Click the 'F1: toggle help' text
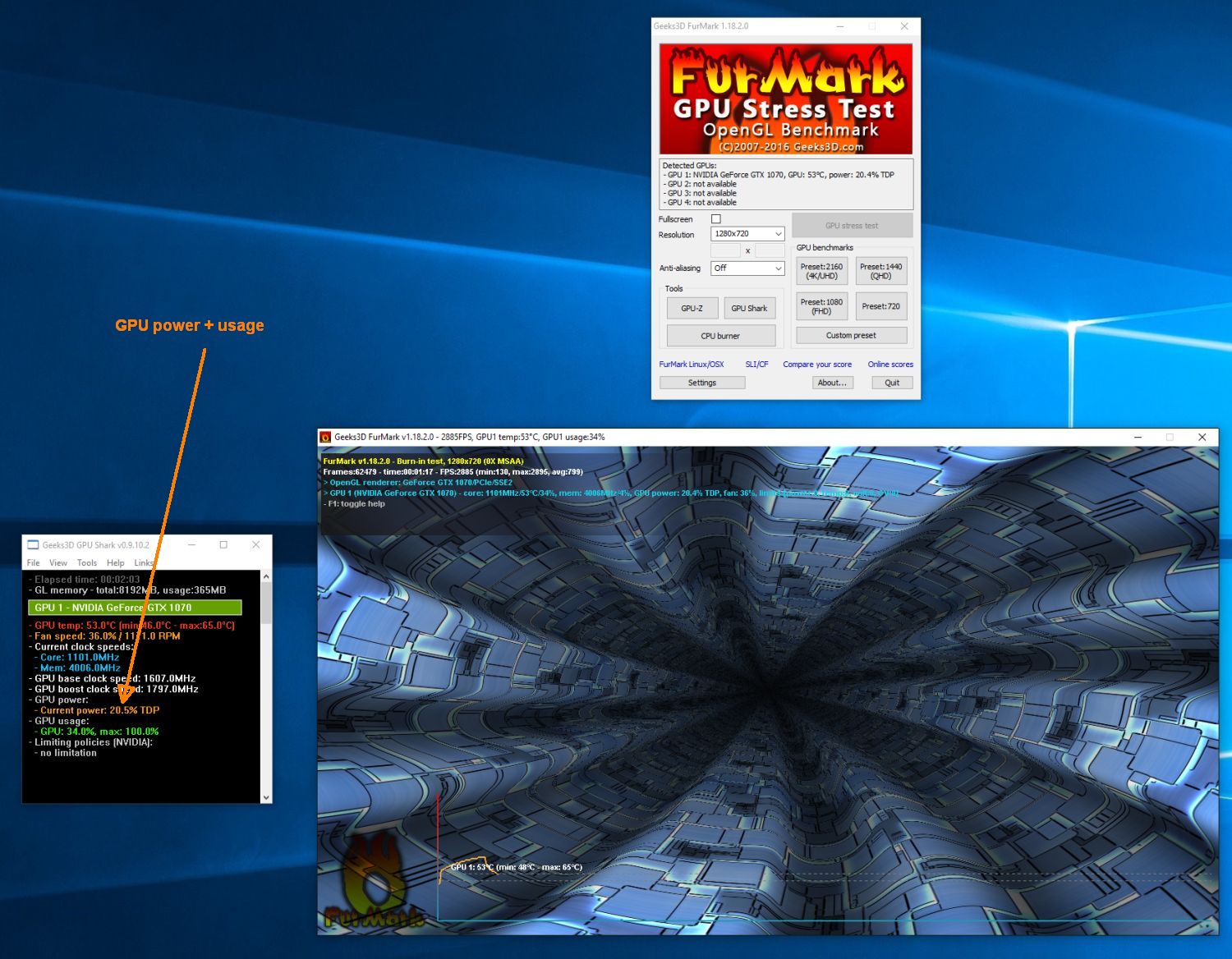Viewport: 1232px width, 959px height. (354, 504)
